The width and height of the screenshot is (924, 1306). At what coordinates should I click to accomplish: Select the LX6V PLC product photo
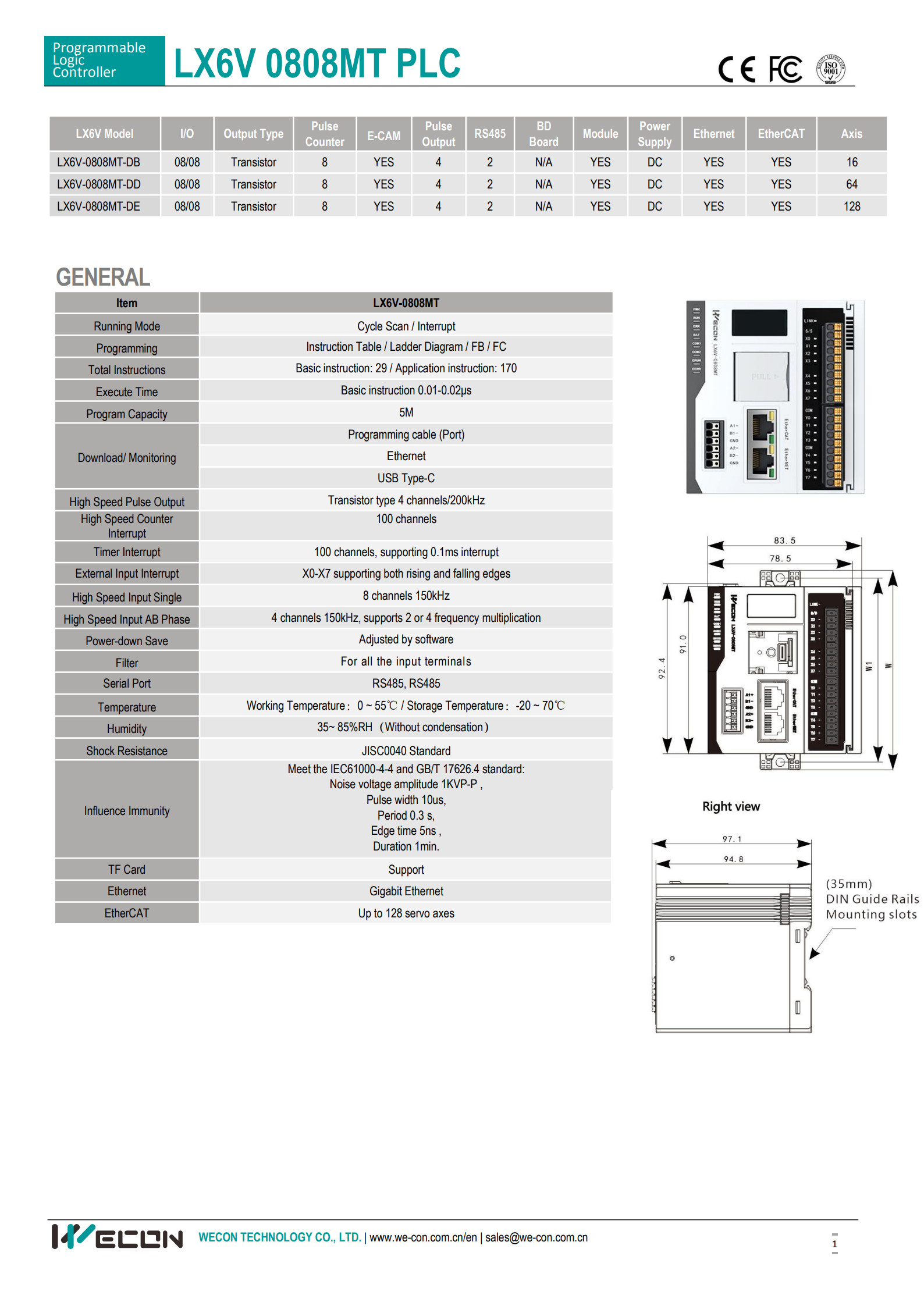(x=775, y=397)
